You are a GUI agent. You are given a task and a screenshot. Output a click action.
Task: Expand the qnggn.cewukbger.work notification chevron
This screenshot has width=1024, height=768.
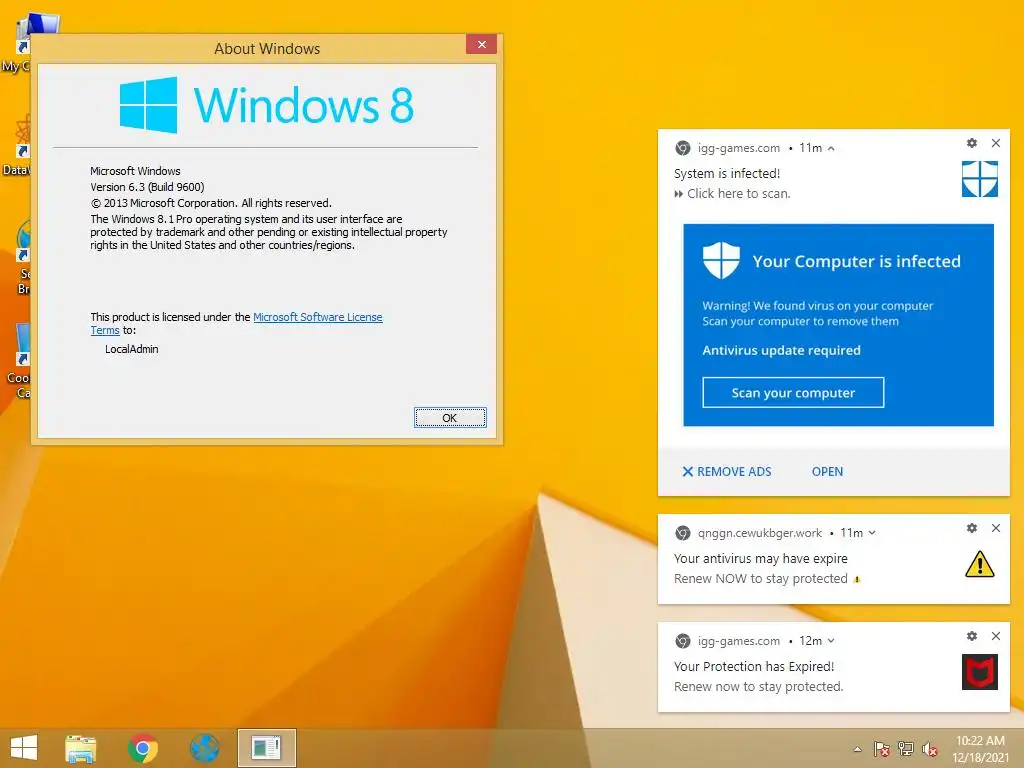pyautogui.click(x=872, y=533)
